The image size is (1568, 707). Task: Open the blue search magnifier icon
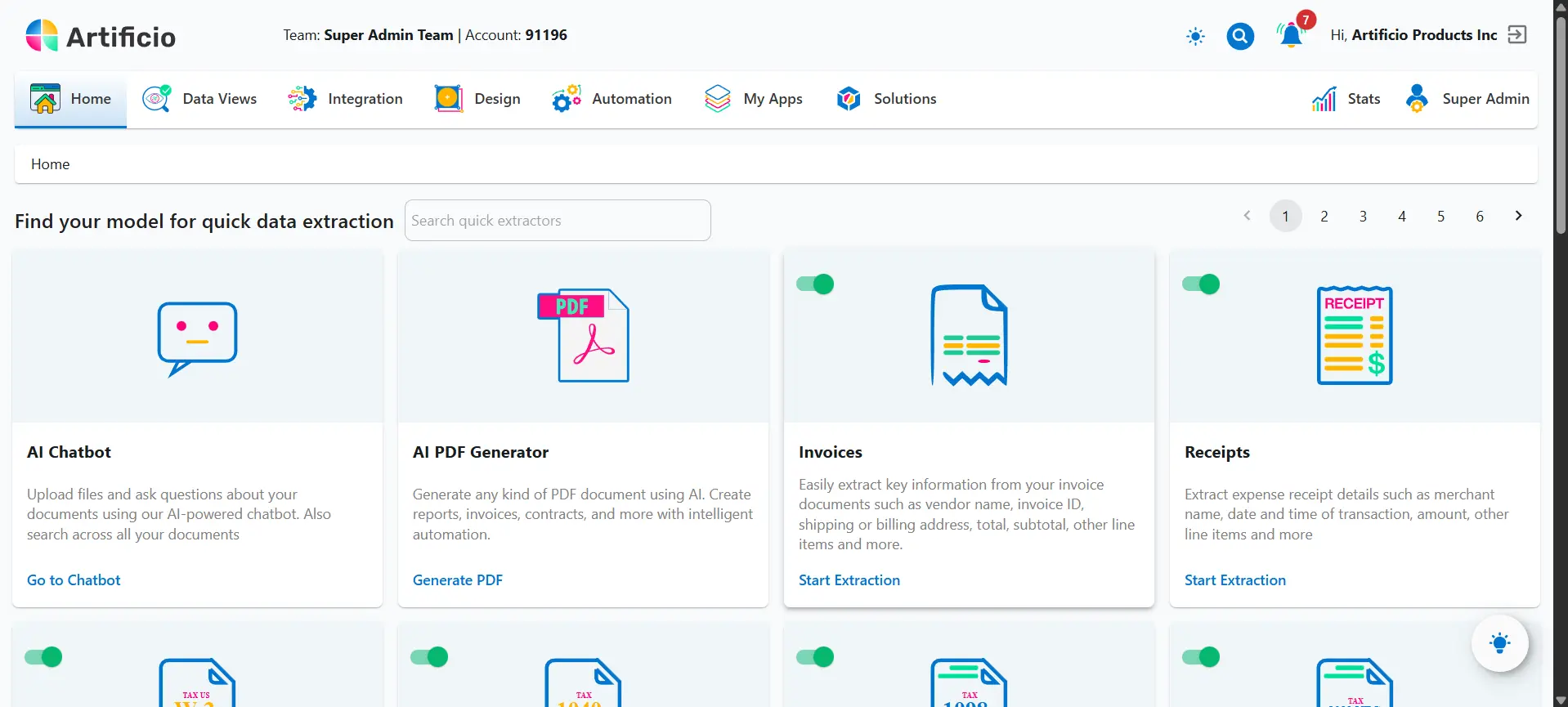pos(1240,36)
